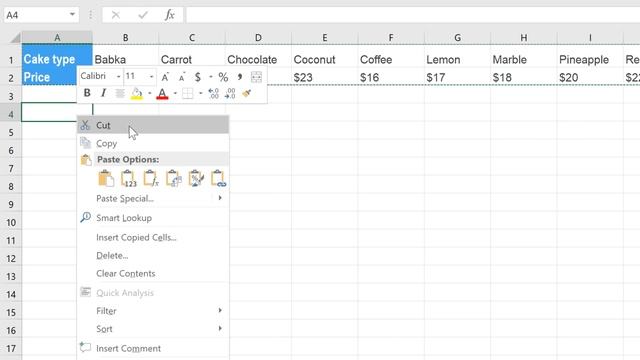Click the Center align button in mini toolbar
Viewport: 640px width, 360px height.
click(x=120, y=93)
